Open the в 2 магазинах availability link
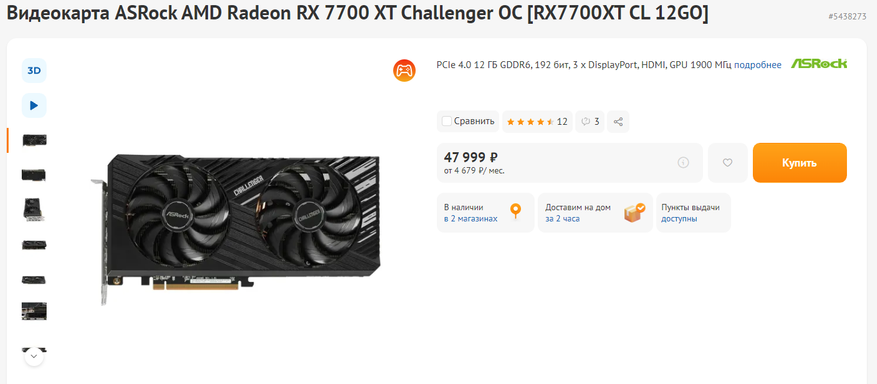This screenshot has width=877, height=384. pyautogui.click(x=470, y=219)
